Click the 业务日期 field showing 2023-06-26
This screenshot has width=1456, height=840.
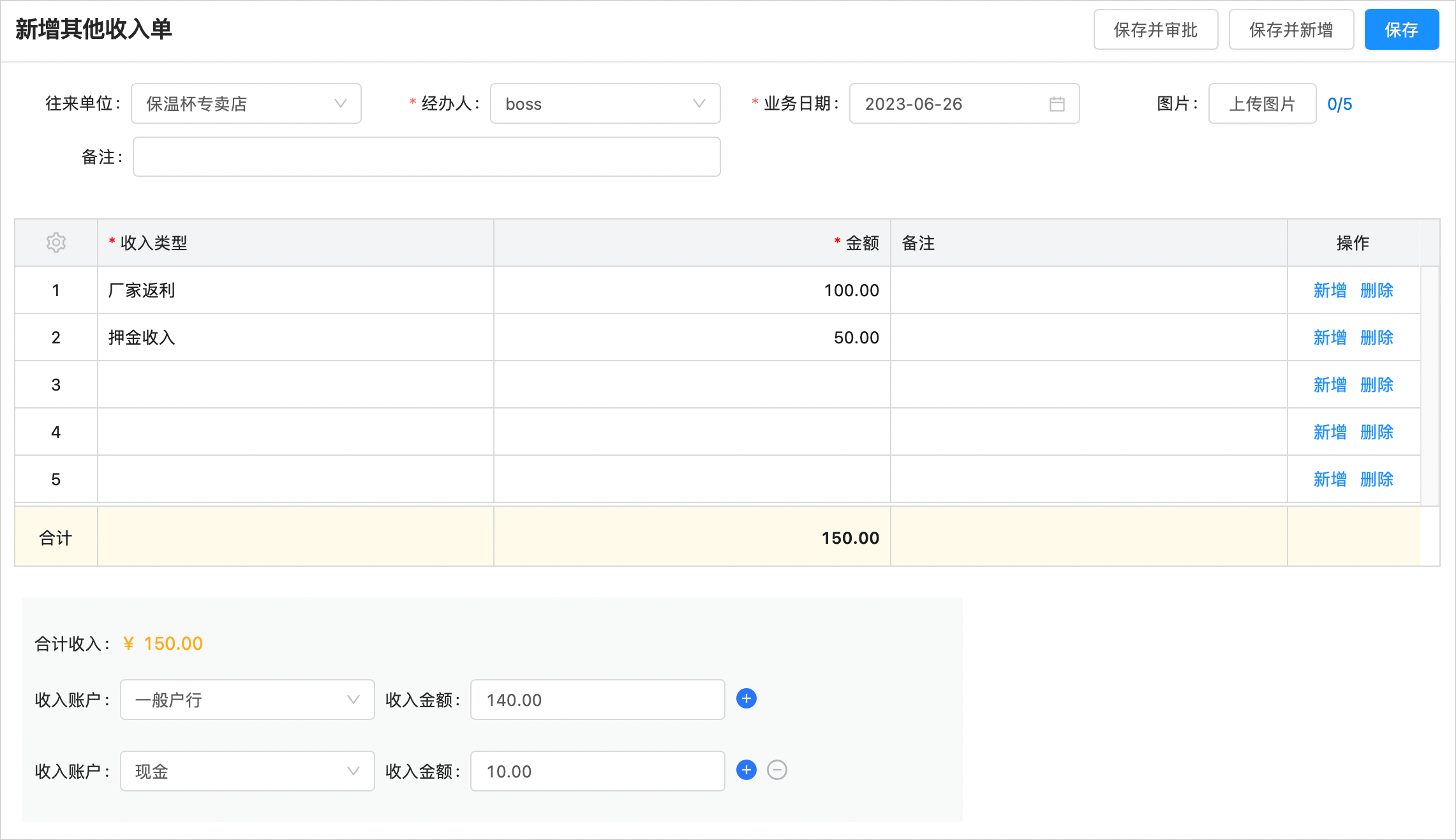(965, 103)
